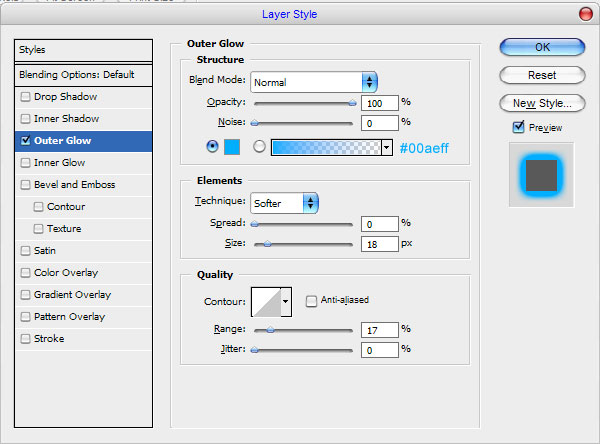Enable the Gradient Overlay checkbox
The image size is (600, 444).
(x=25, y=295)
